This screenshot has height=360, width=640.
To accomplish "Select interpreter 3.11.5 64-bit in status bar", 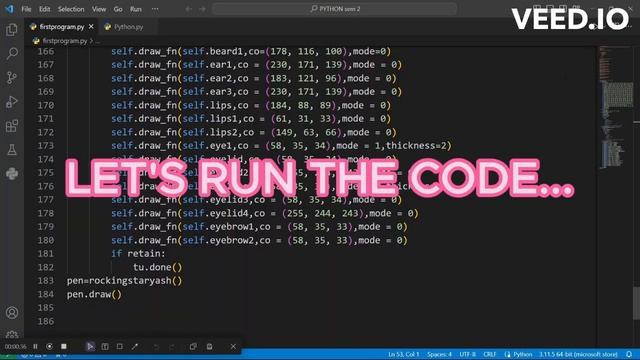I will [x=578, y=354].
